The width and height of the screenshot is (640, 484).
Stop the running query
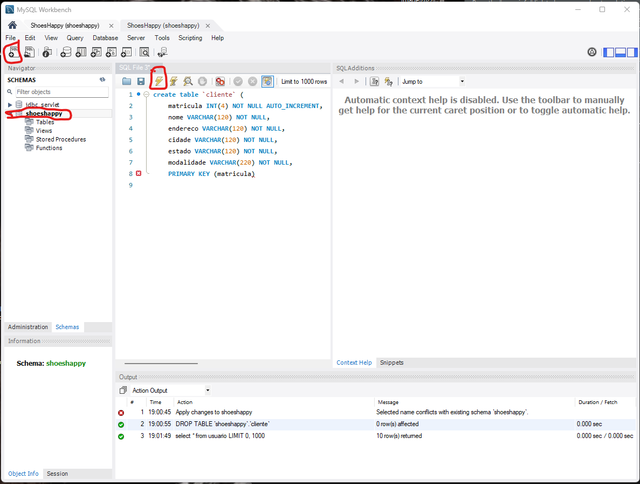click(x=202, y=82)
